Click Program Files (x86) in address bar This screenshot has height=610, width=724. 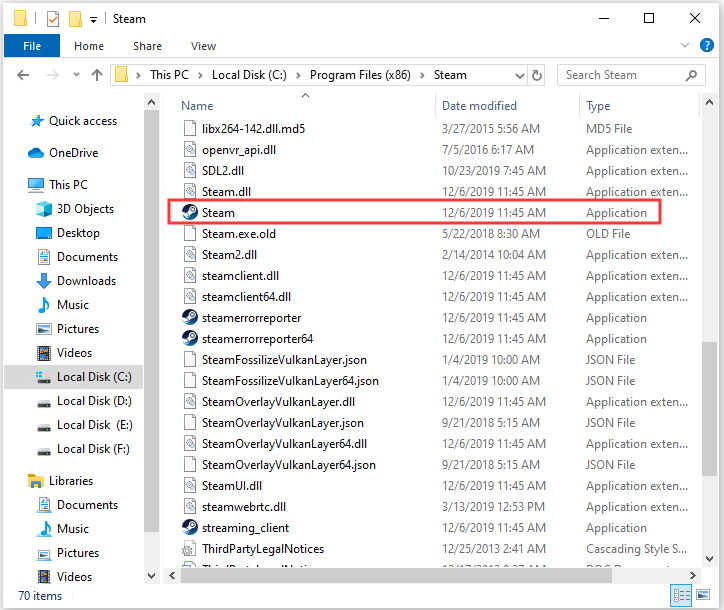360,75
